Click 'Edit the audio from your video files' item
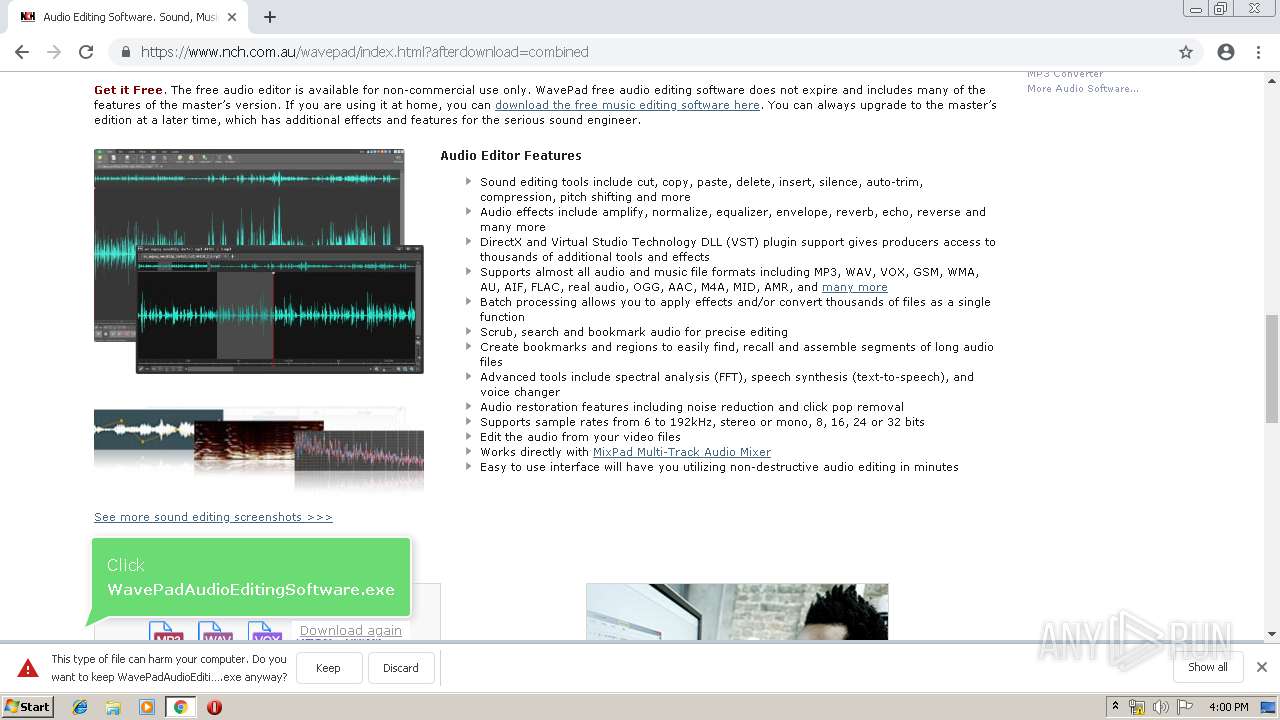Image resolution: width=1280 pixels, height=720 pixels. coord(580,437)
